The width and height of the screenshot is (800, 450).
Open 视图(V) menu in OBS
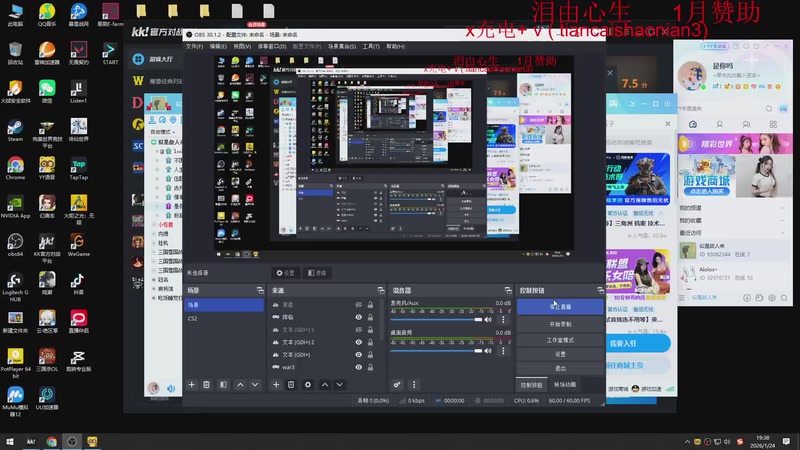242,46
